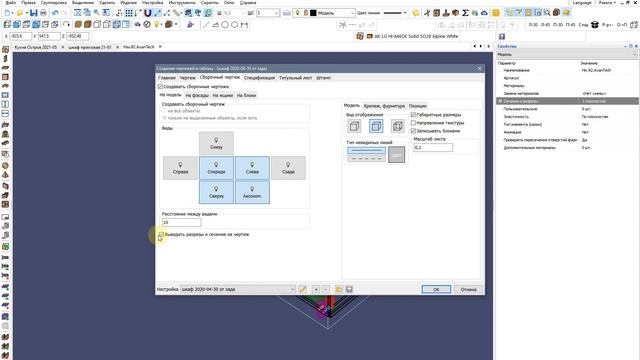
Task: Toggle the 'Снизу' view button
Action: [x=216, y=143]
